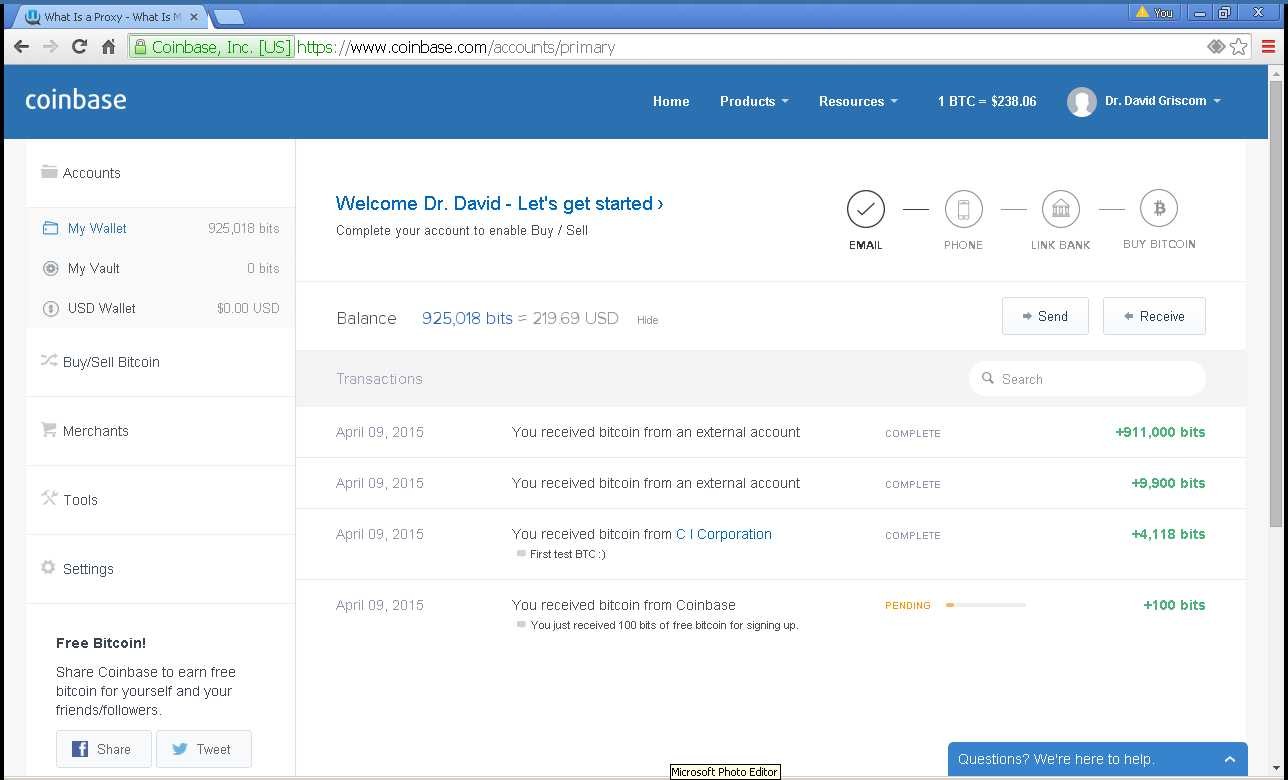Click the browser back arrow
The width and height of the screenshot is (1288, 780).
pyautogui.click(x=21, y=47)
